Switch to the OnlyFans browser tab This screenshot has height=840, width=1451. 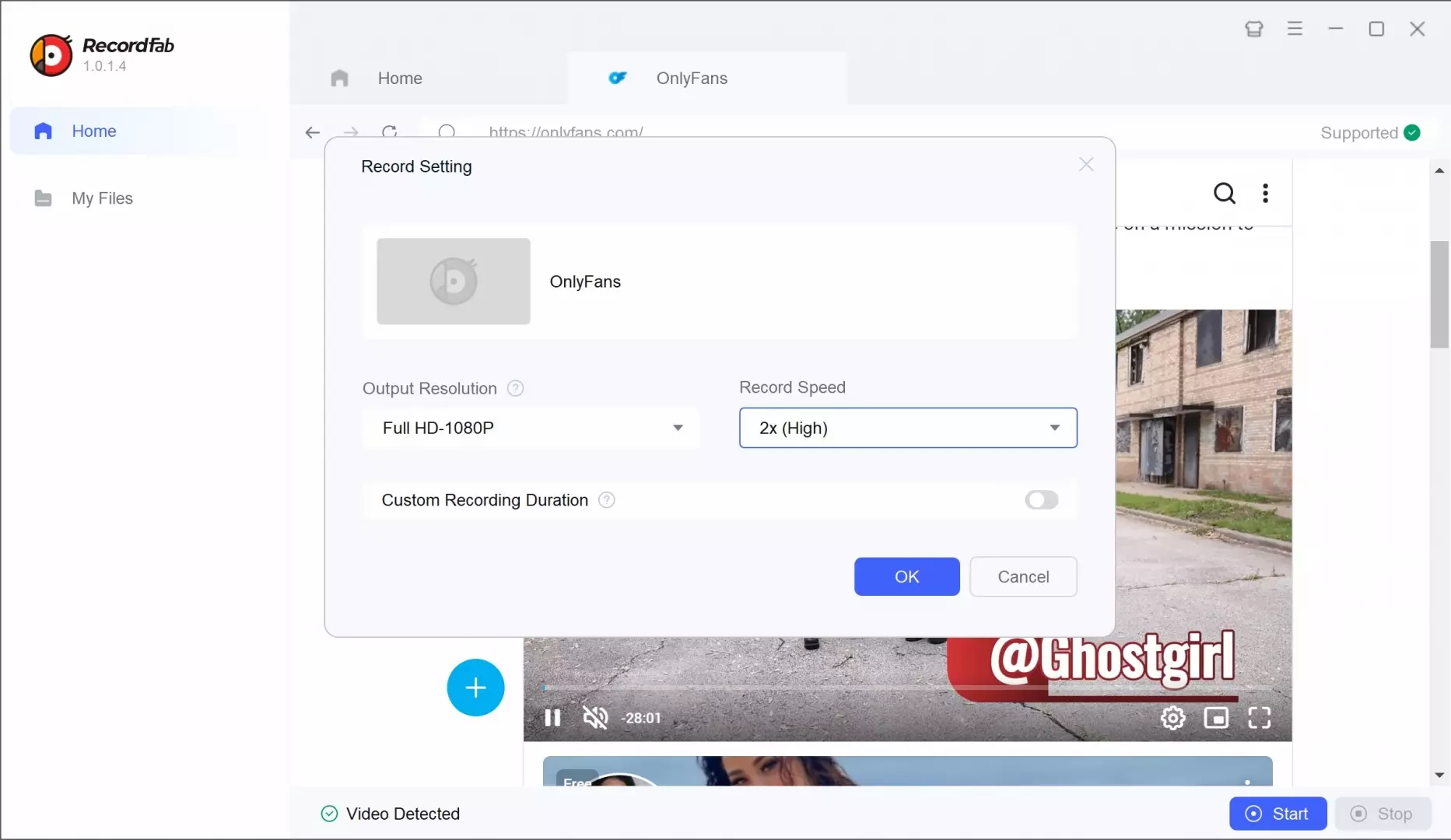pos(707,79)
